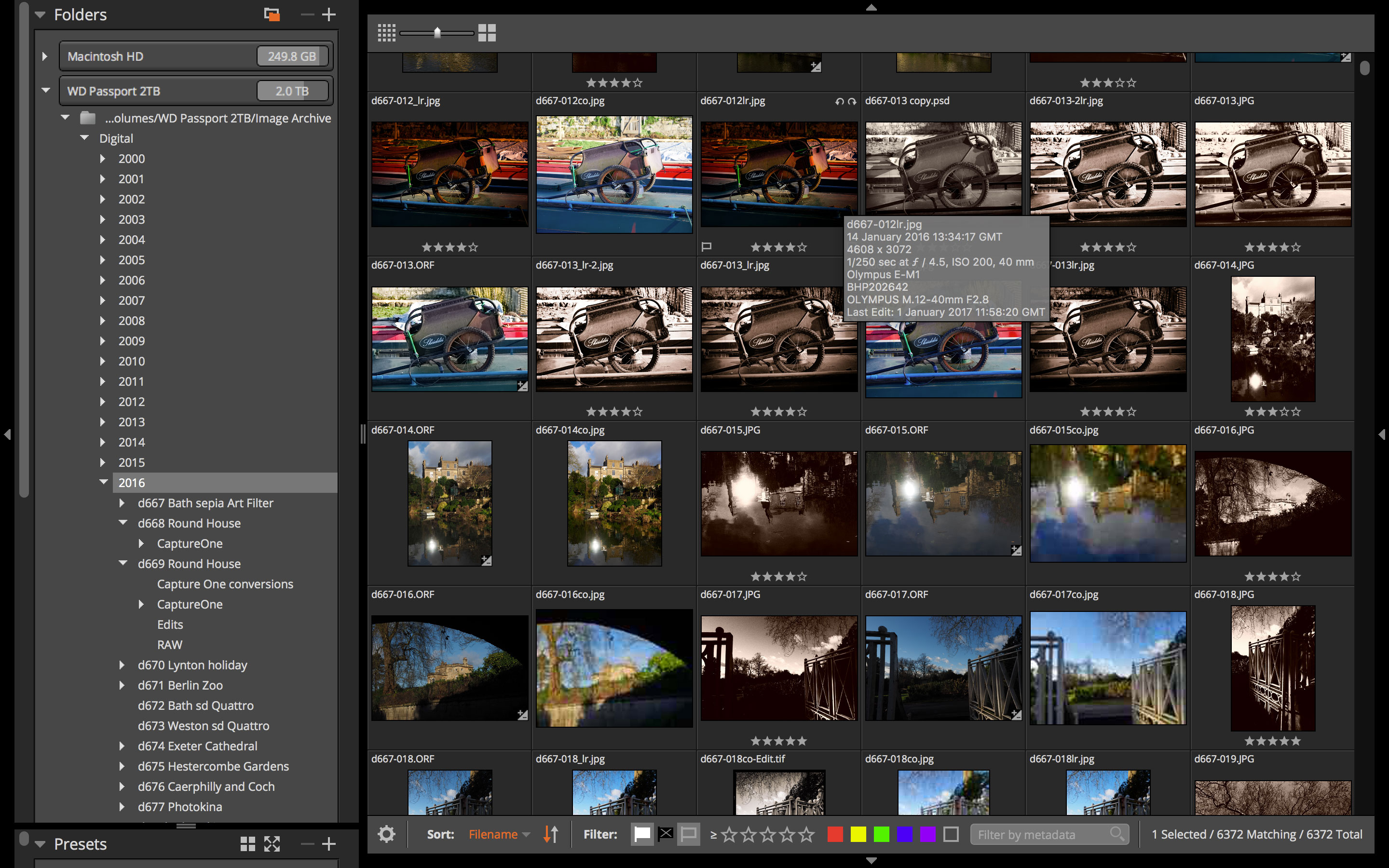Select the d667-014.JPG thumbnail
Screen dimensions: 1389x868
[x=1272, y=339]
